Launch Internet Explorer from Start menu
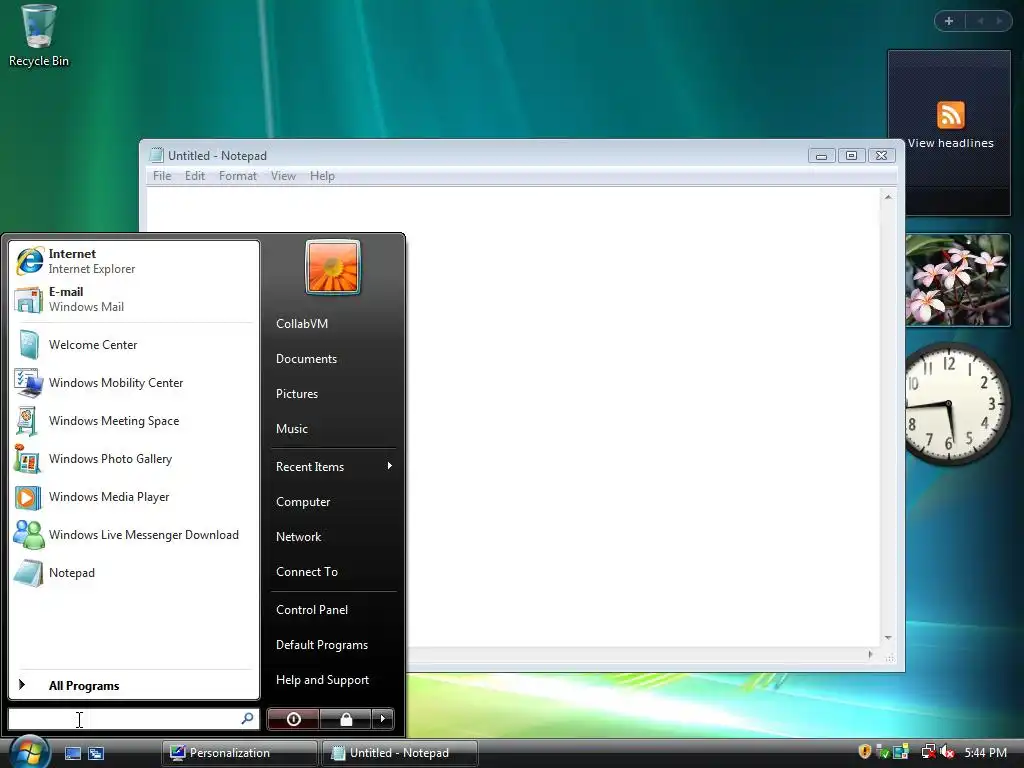Screen dimensions: 1024x768 point(134,261)
